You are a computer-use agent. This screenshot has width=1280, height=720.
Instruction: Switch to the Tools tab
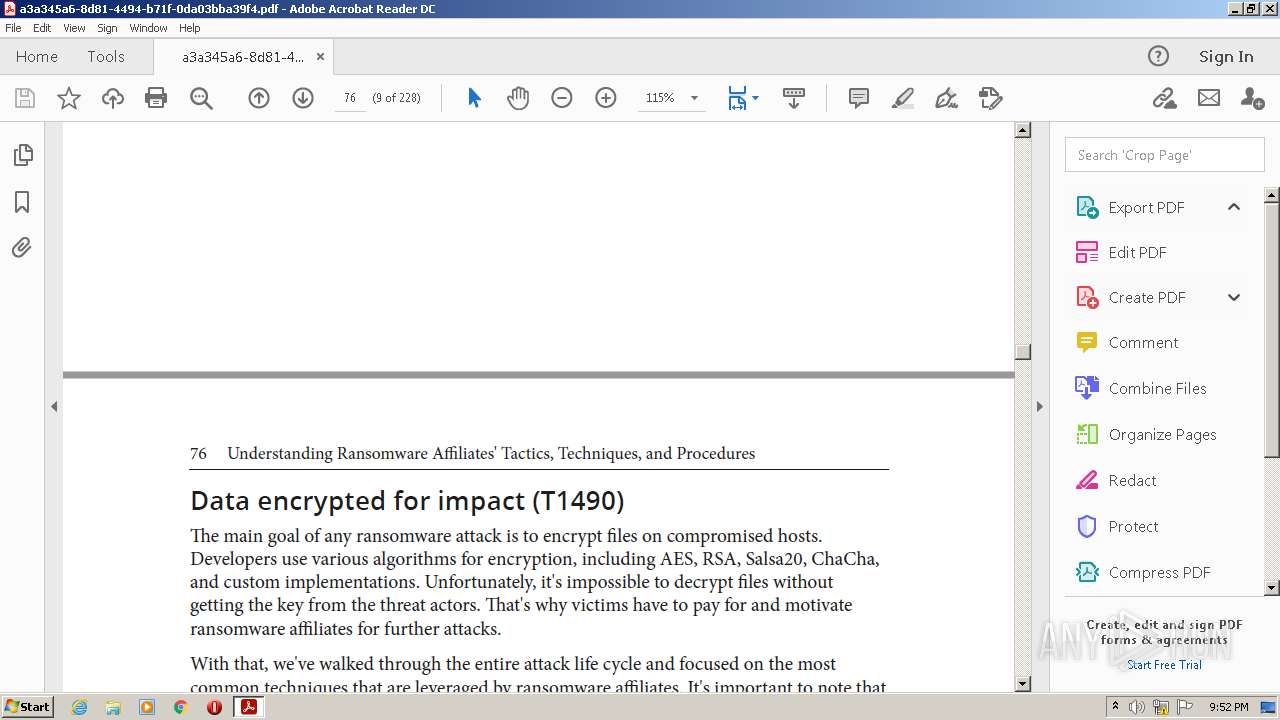coord(106,56)
